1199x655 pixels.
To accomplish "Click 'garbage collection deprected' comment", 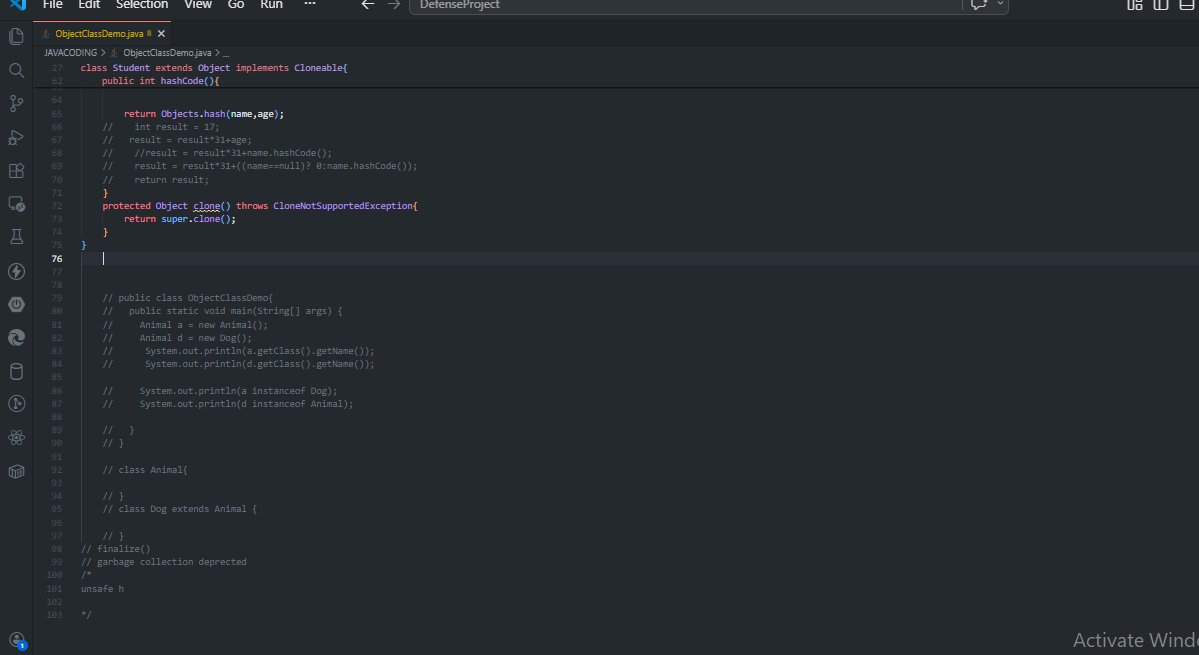I will pos(164,562).
